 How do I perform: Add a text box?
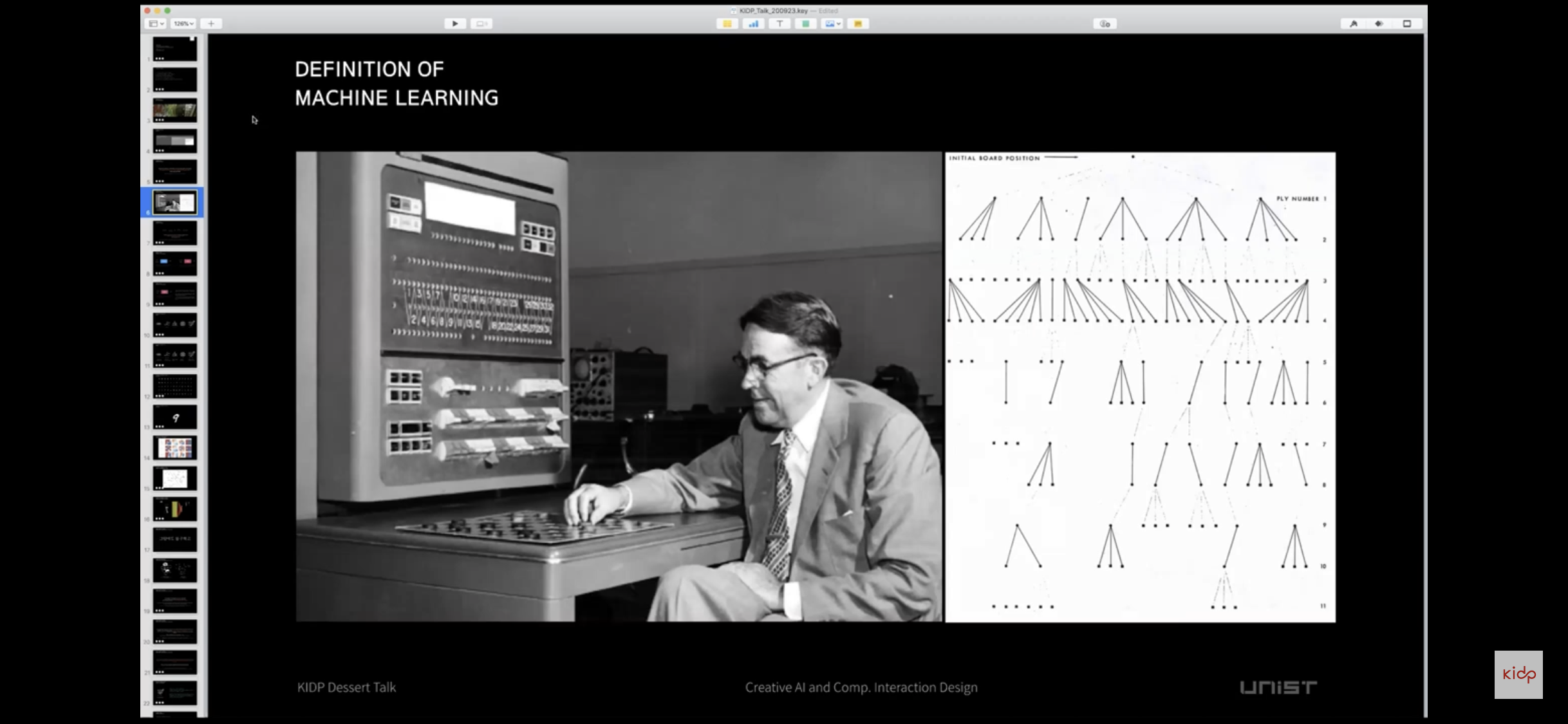point(779,24)
